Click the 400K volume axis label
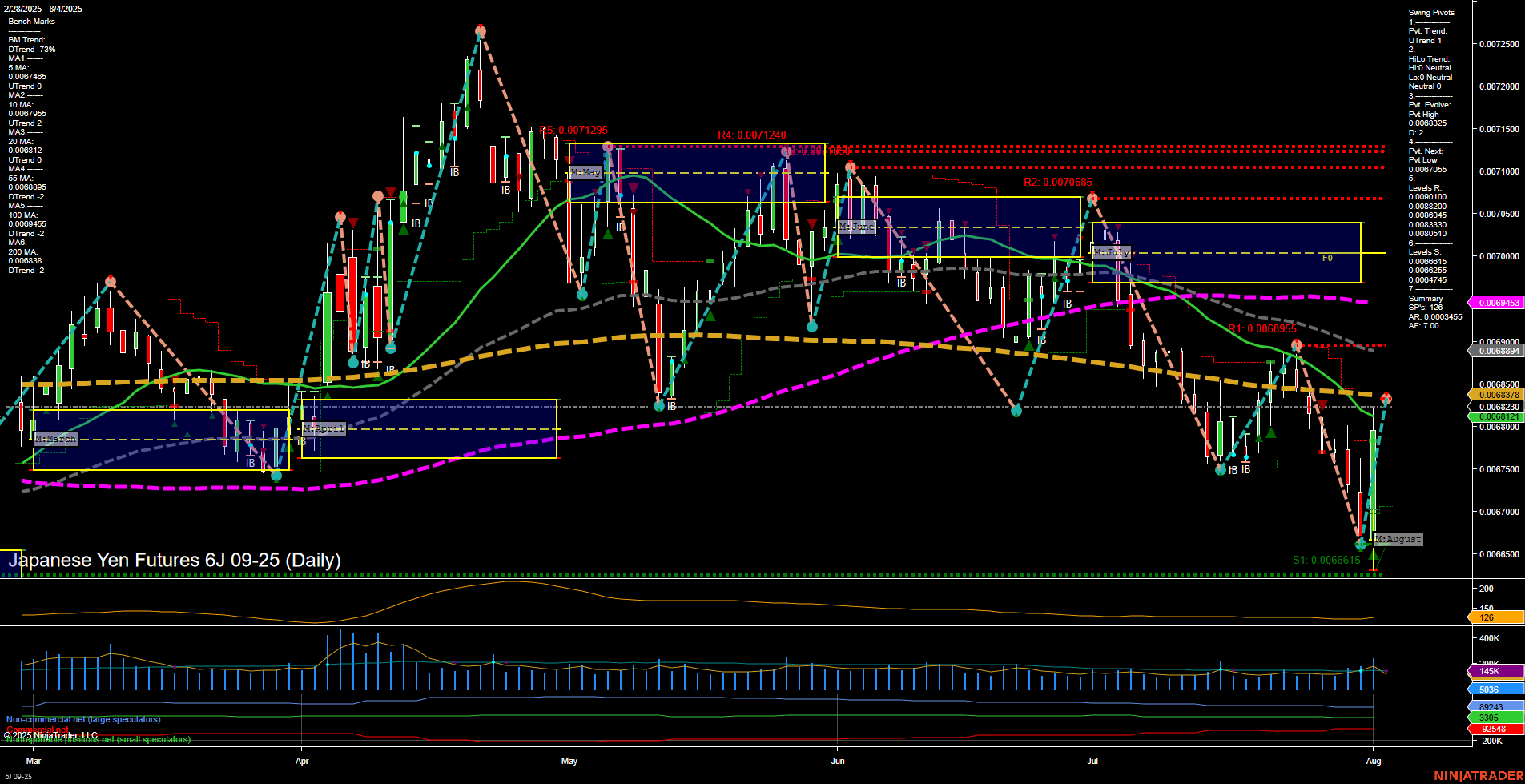Screen dimensions: 1525x784 point(1489,638)
